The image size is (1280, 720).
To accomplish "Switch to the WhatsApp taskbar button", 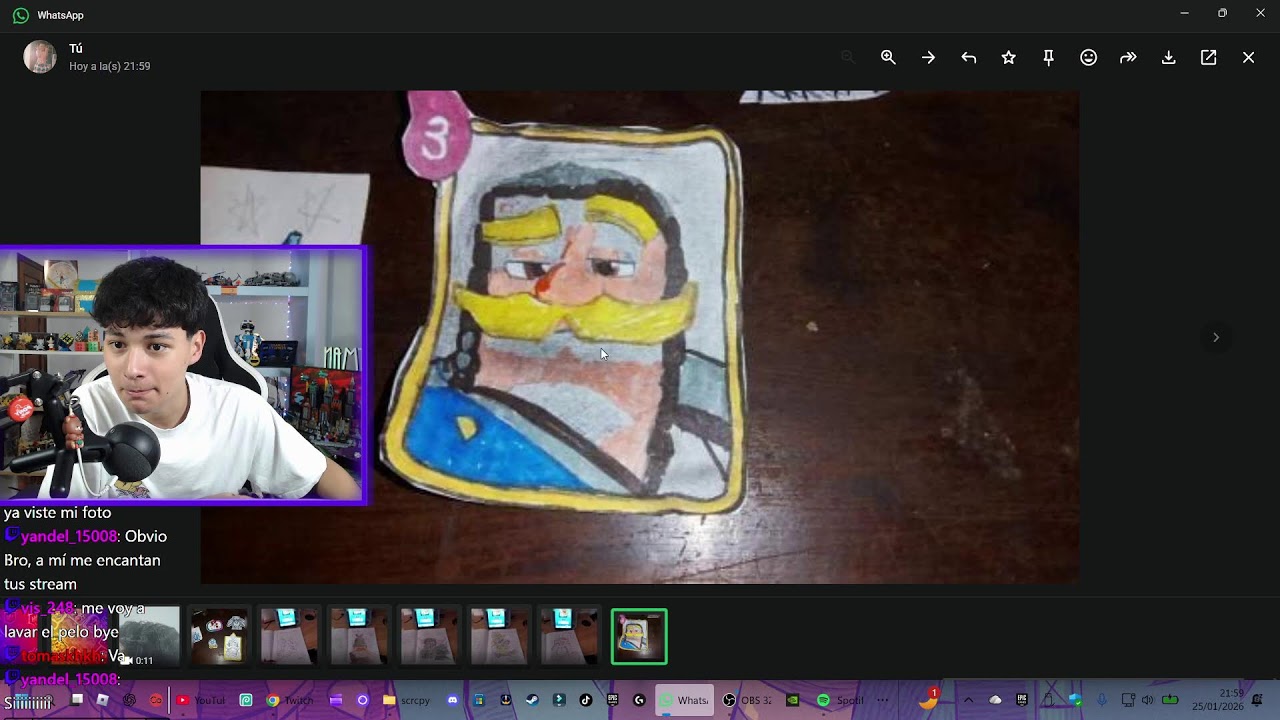I will [x=685, y=700].
